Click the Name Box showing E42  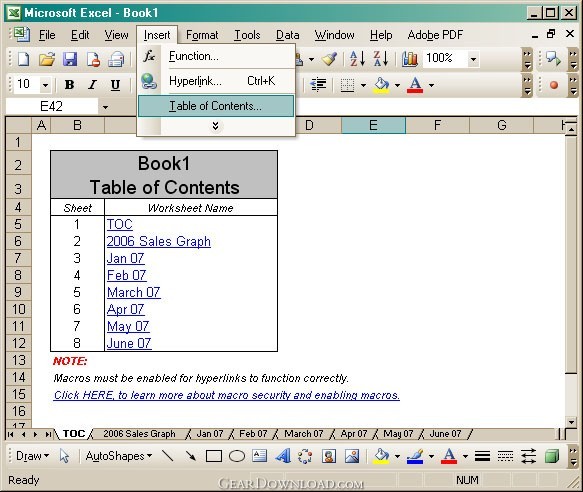coord(52,107)
